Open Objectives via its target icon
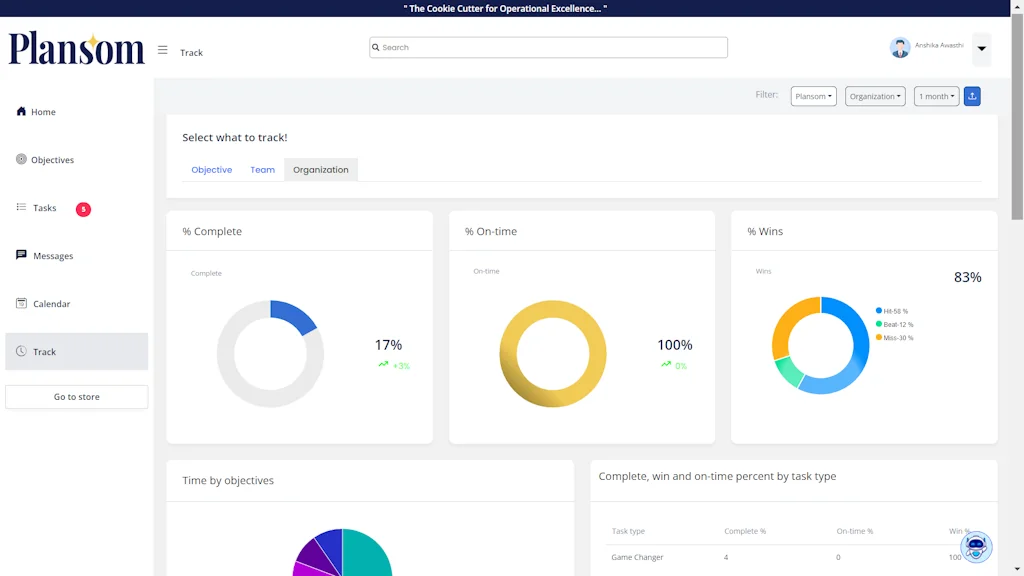 [21, 159]
